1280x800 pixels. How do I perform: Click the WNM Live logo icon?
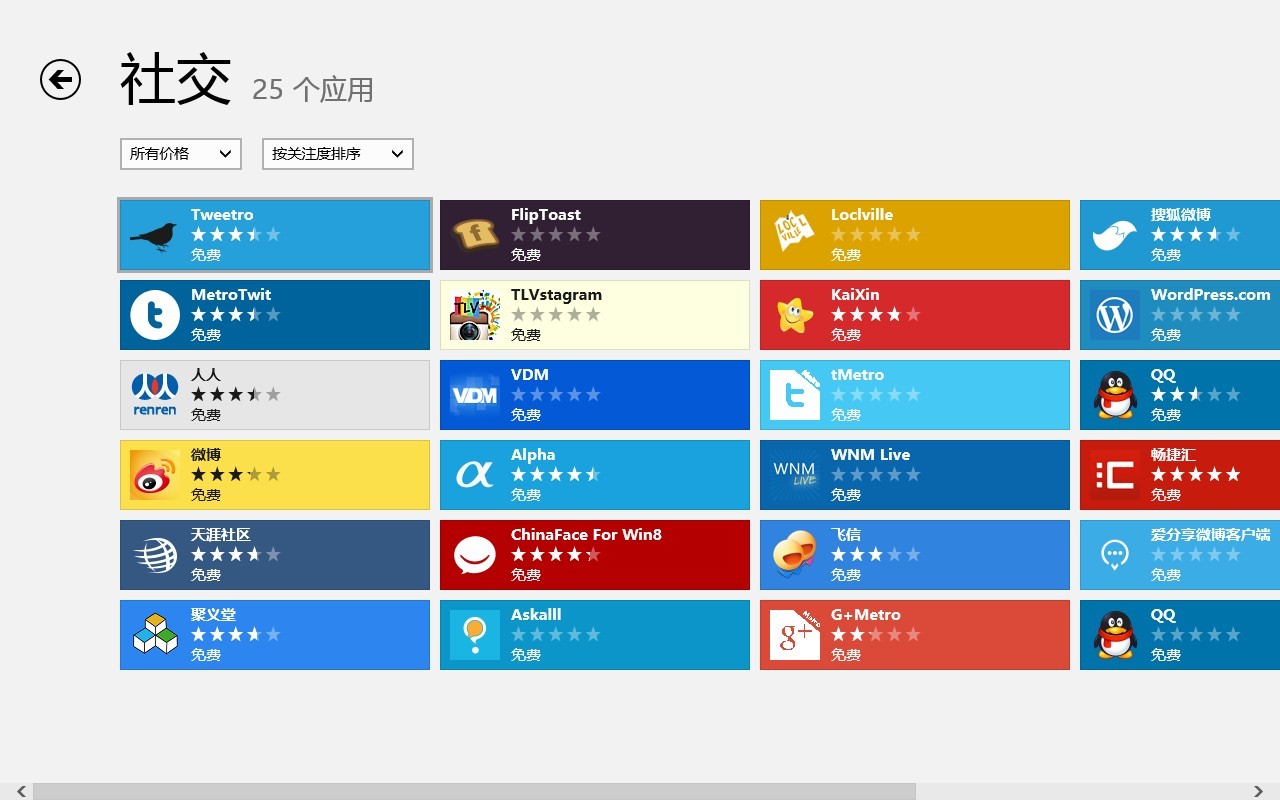(795, 475)
